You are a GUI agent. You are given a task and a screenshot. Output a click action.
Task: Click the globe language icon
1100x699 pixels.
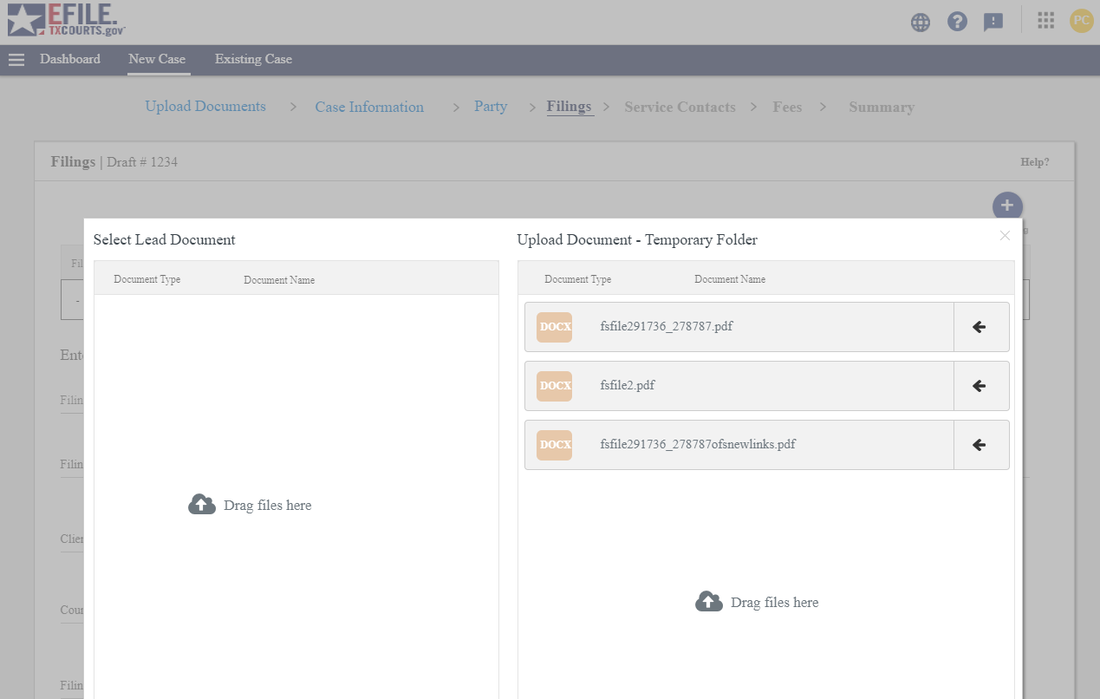920,22
